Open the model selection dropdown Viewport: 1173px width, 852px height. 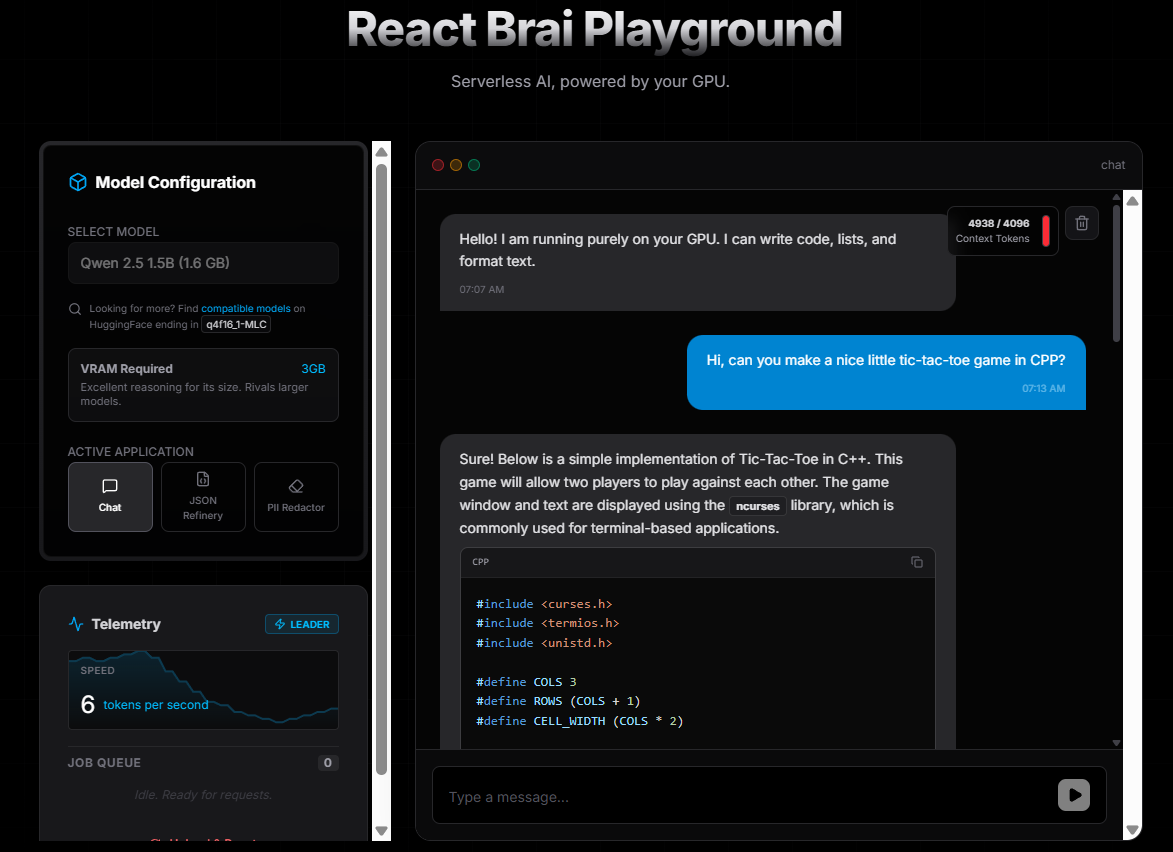click(x=203, y=262)
